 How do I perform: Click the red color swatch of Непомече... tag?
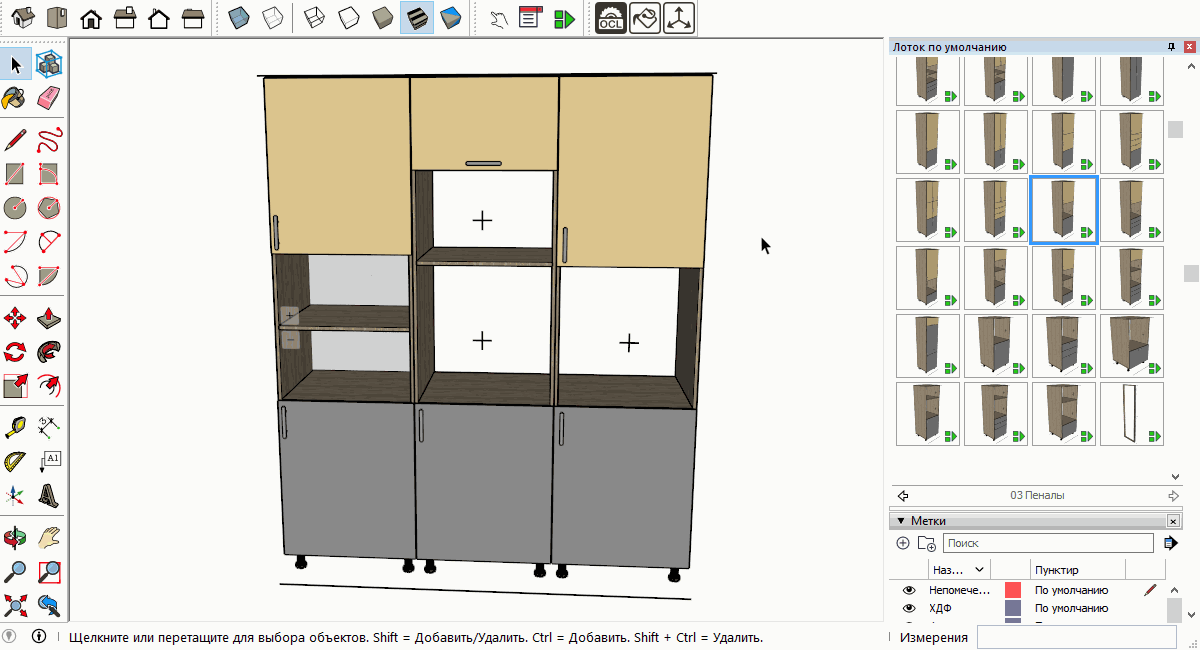(x=1012, y=590)
